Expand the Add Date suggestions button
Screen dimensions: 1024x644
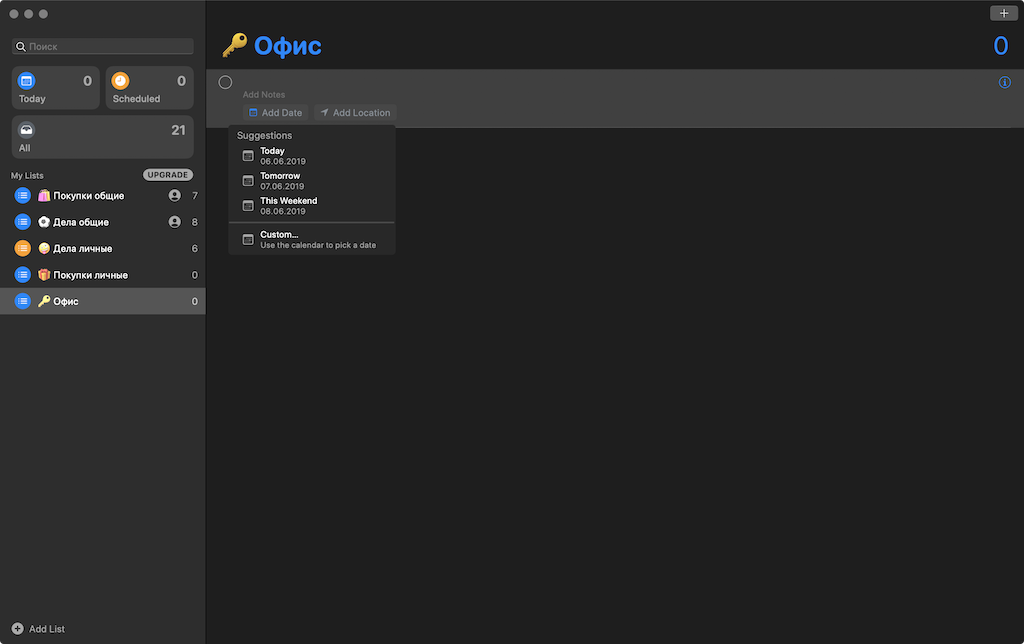point(276,112)
